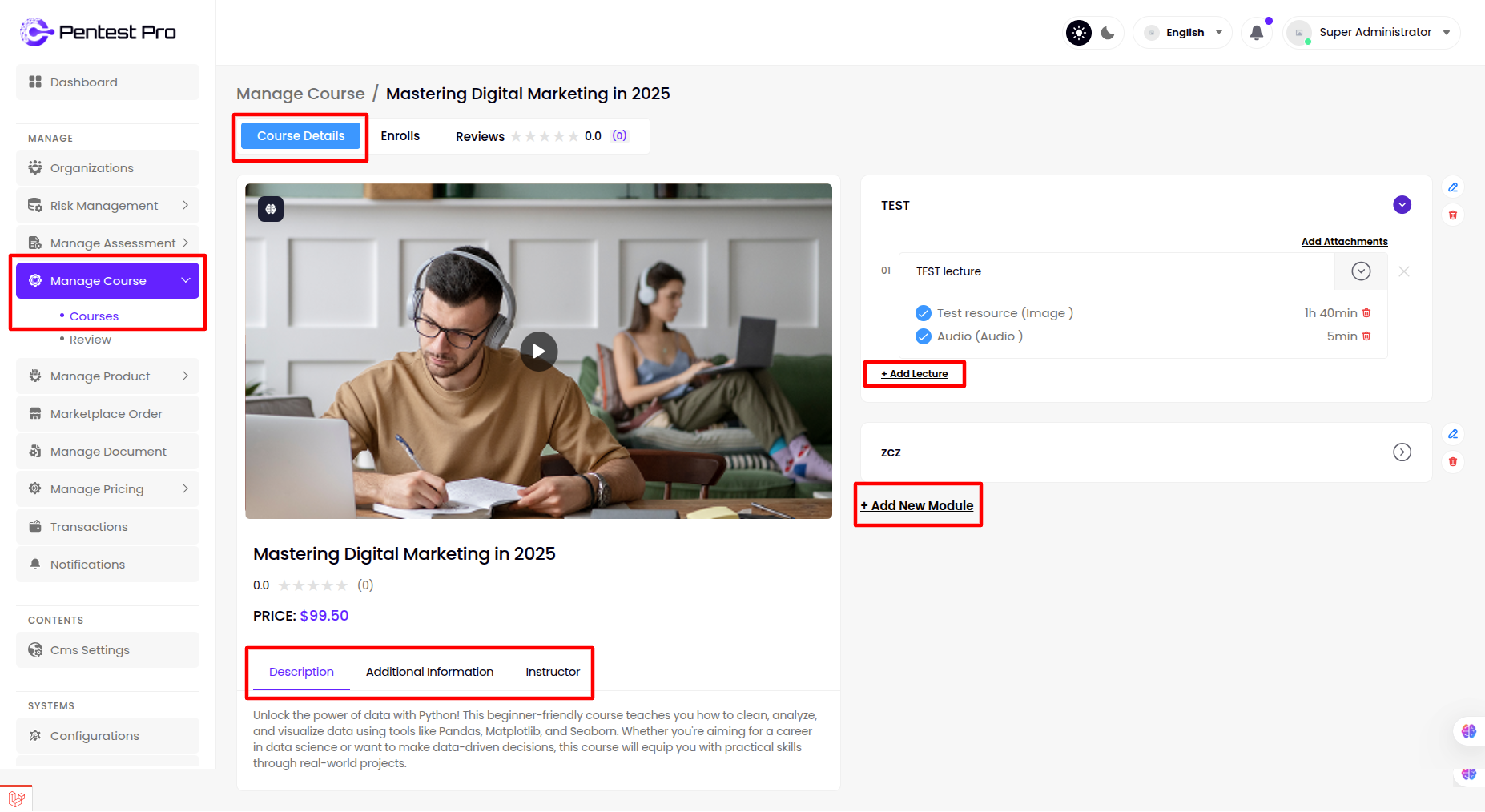Click the Add New Module link

click(x=917, y=506)
